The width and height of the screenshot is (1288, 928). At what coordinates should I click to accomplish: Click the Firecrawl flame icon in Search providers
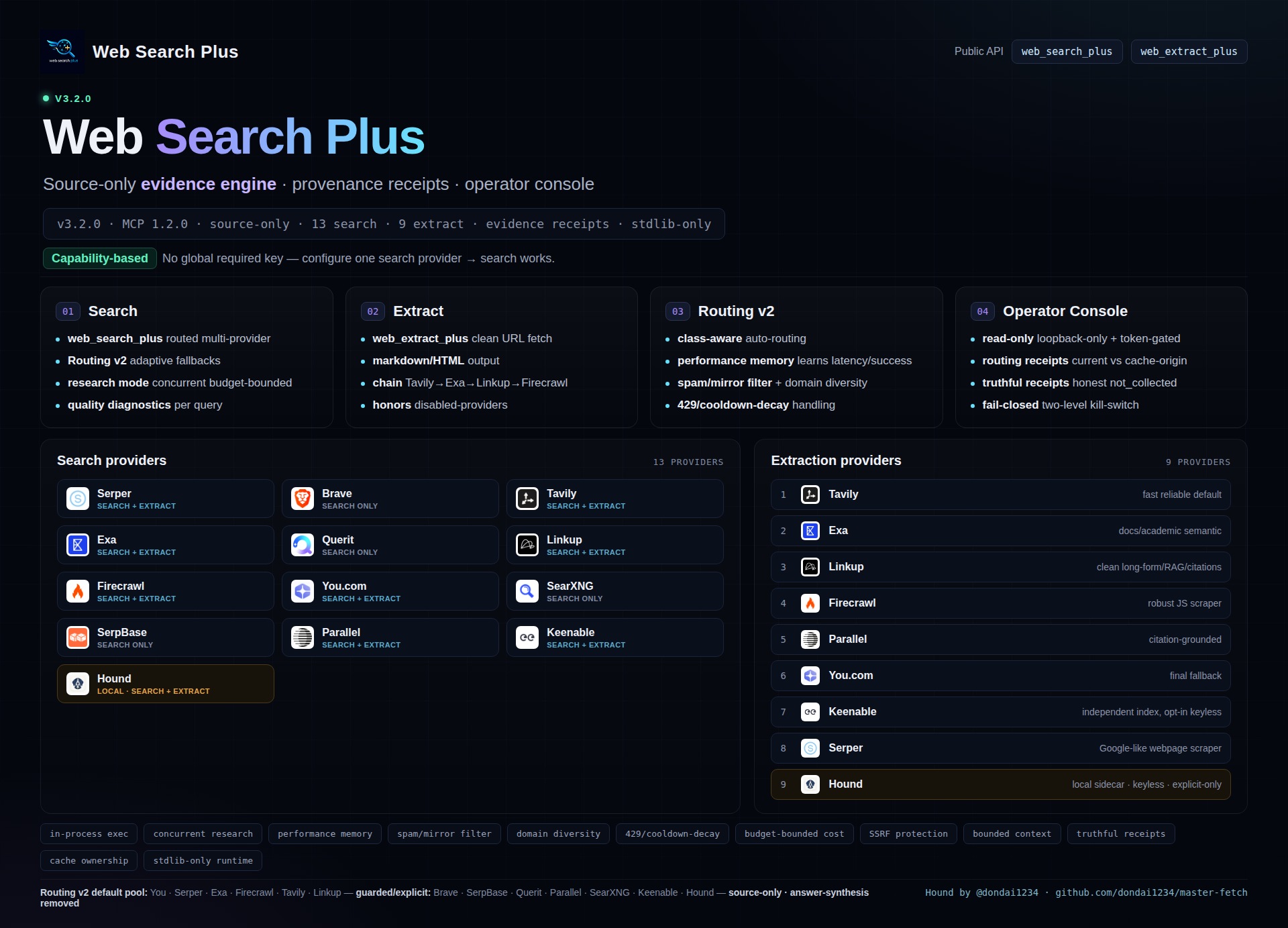click(x=78, y=591)
